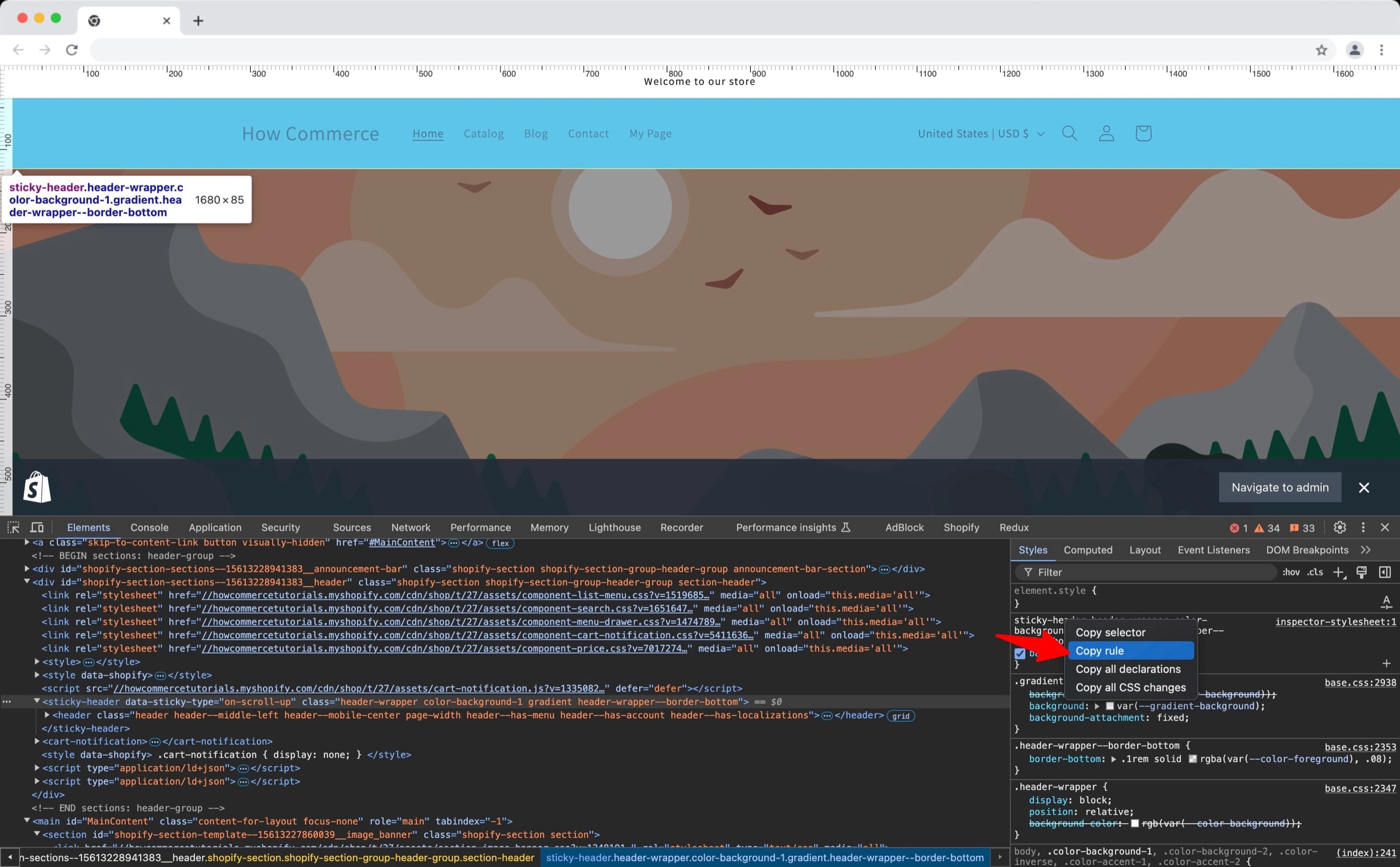Open the rendering emulation paintbrush icon
1400x867 pixels.
[1362, 572]
